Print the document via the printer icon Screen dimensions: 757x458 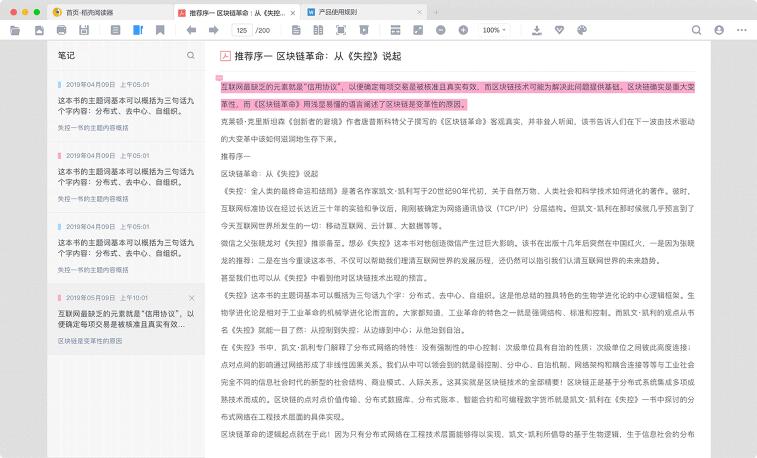tap(61, 30)
